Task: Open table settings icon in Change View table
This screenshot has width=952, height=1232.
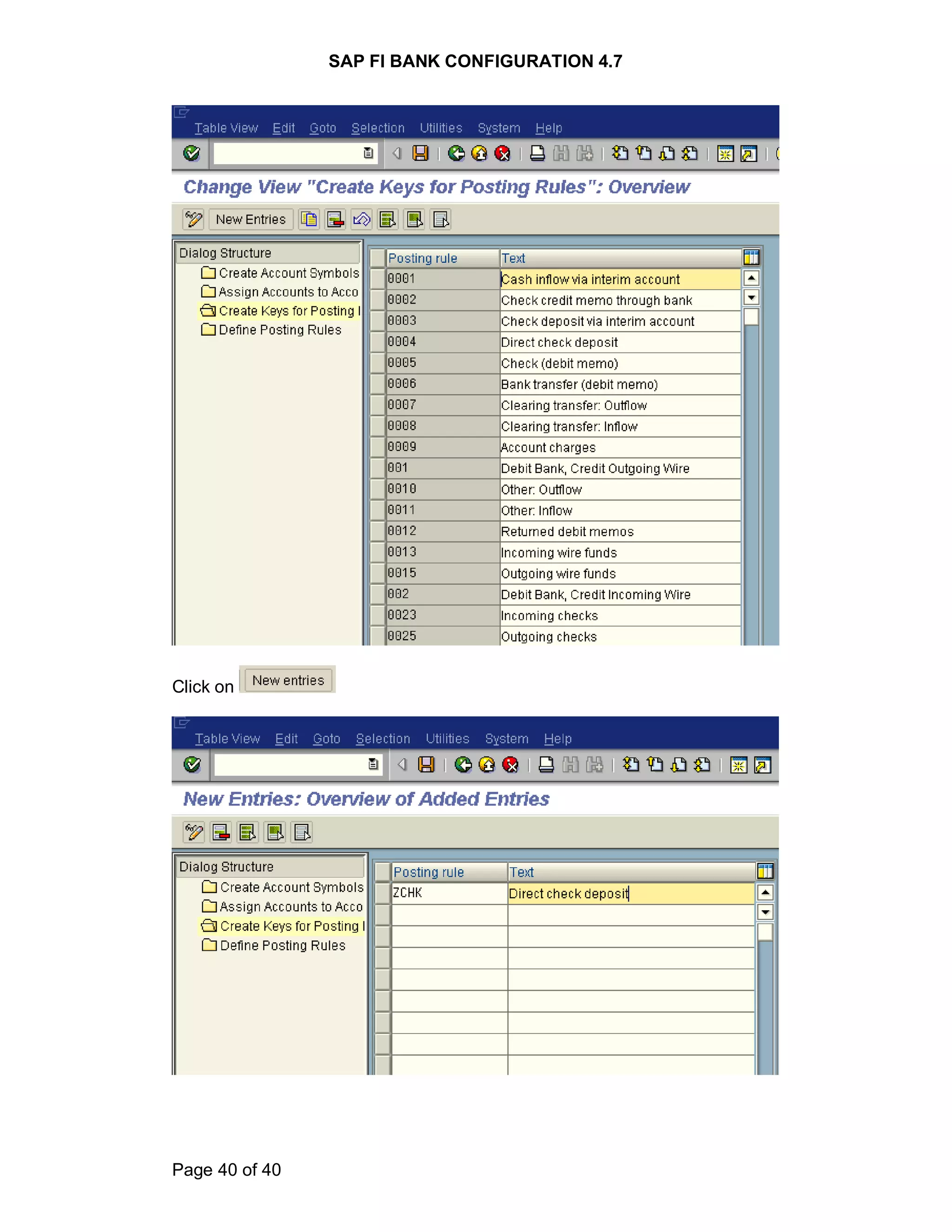Action: pyautogui.click(x=751, y=258)
